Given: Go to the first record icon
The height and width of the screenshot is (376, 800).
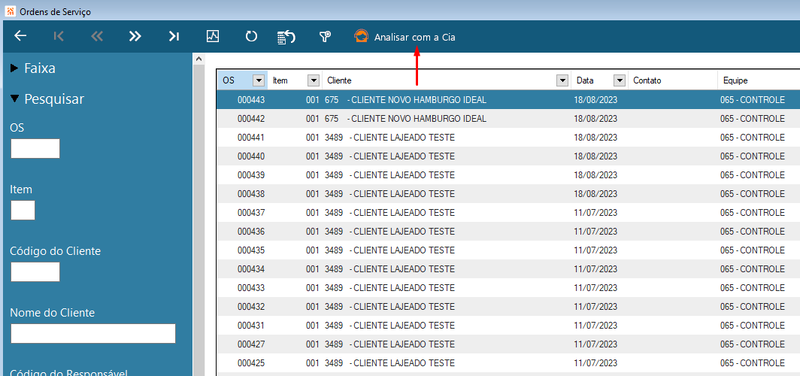Looking at the screenshot, I should click(59, 36).
